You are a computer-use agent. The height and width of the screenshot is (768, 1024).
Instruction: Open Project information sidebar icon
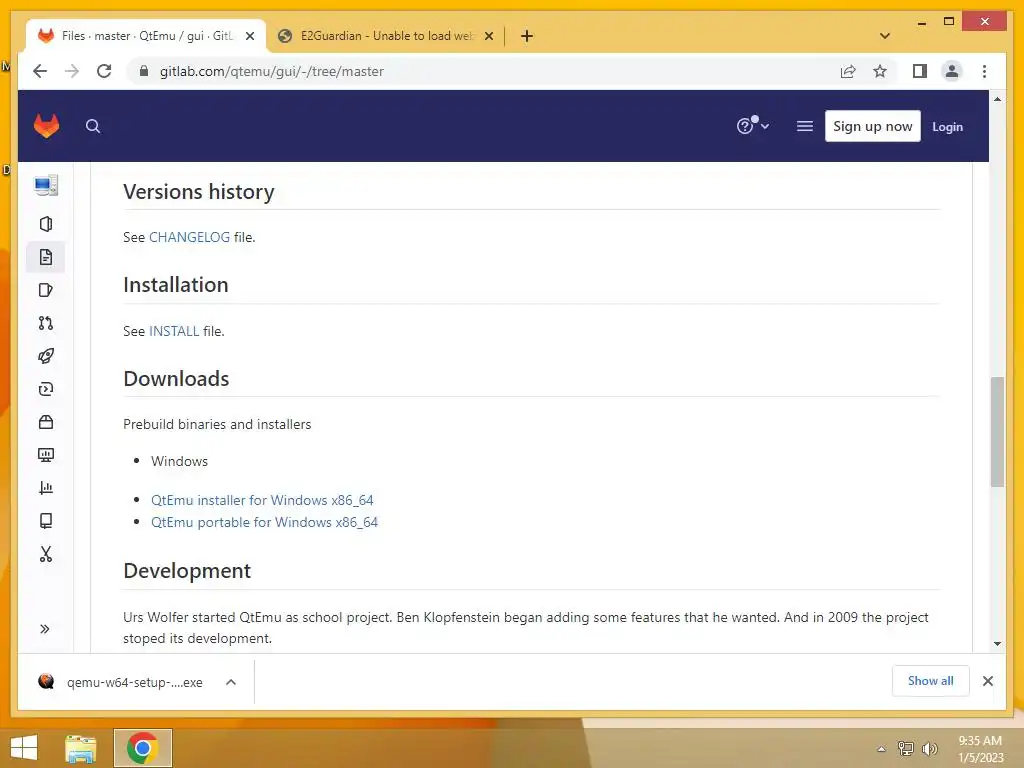(x=46, y=224)
